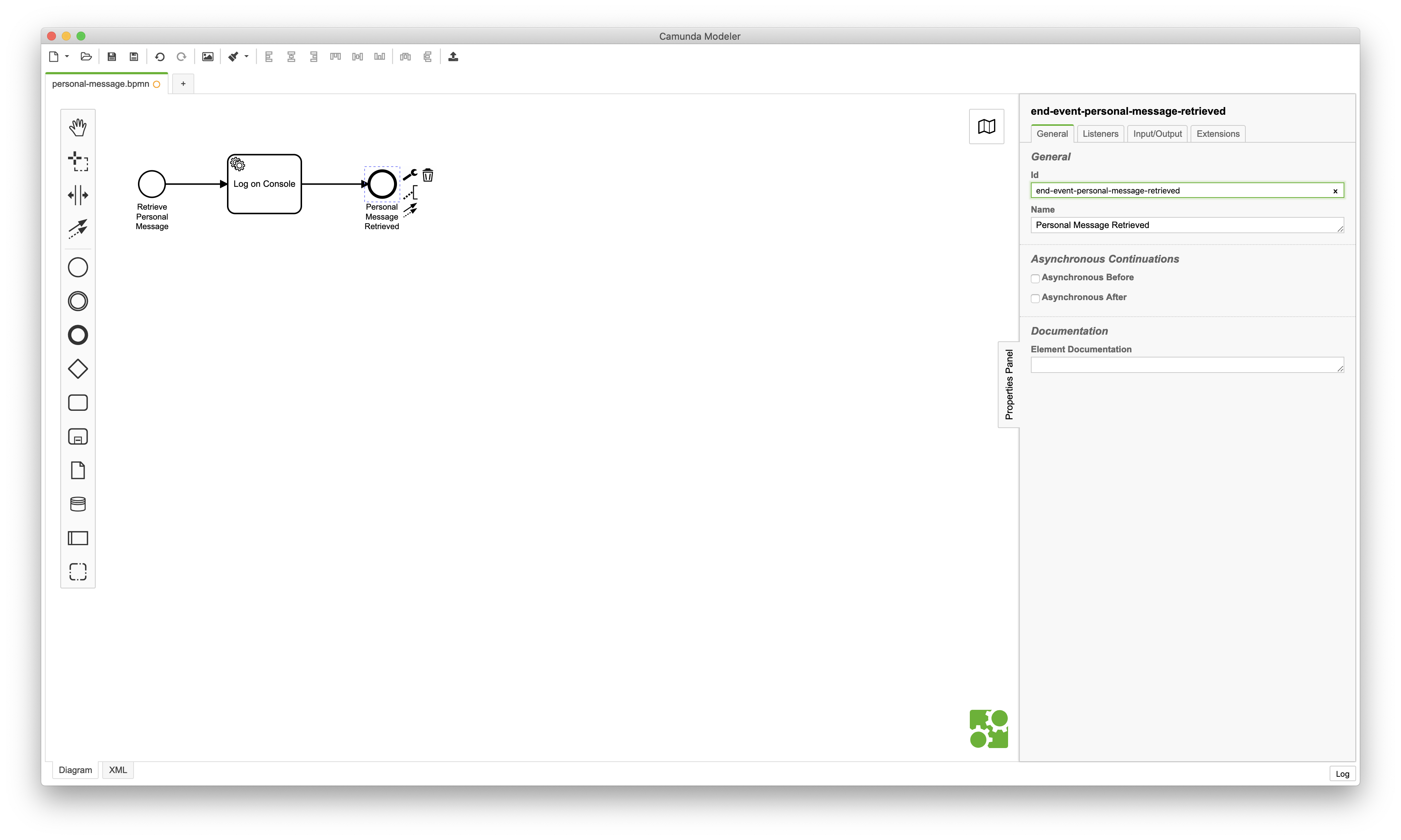
Task: Switch to the General properties tab
Action: [1052, 134]
